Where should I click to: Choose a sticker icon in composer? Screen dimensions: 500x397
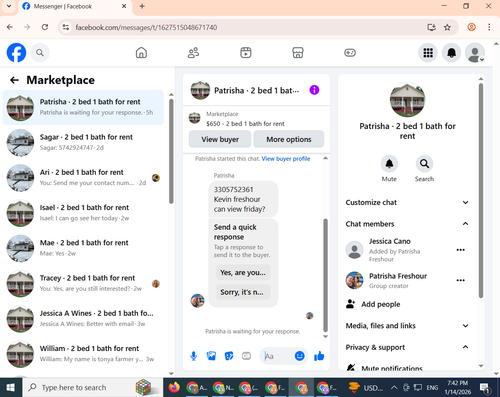[229, 356]
